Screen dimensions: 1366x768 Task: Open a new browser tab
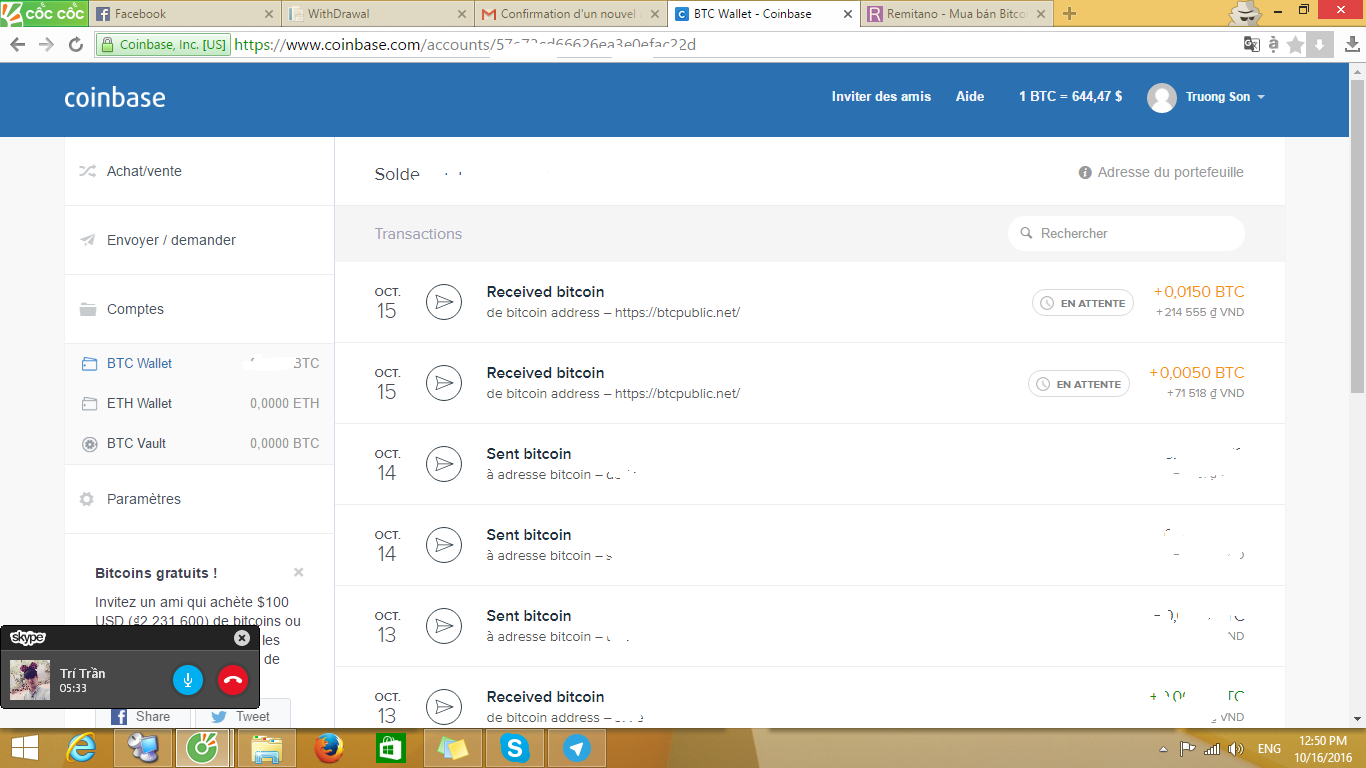[1070, 14]
